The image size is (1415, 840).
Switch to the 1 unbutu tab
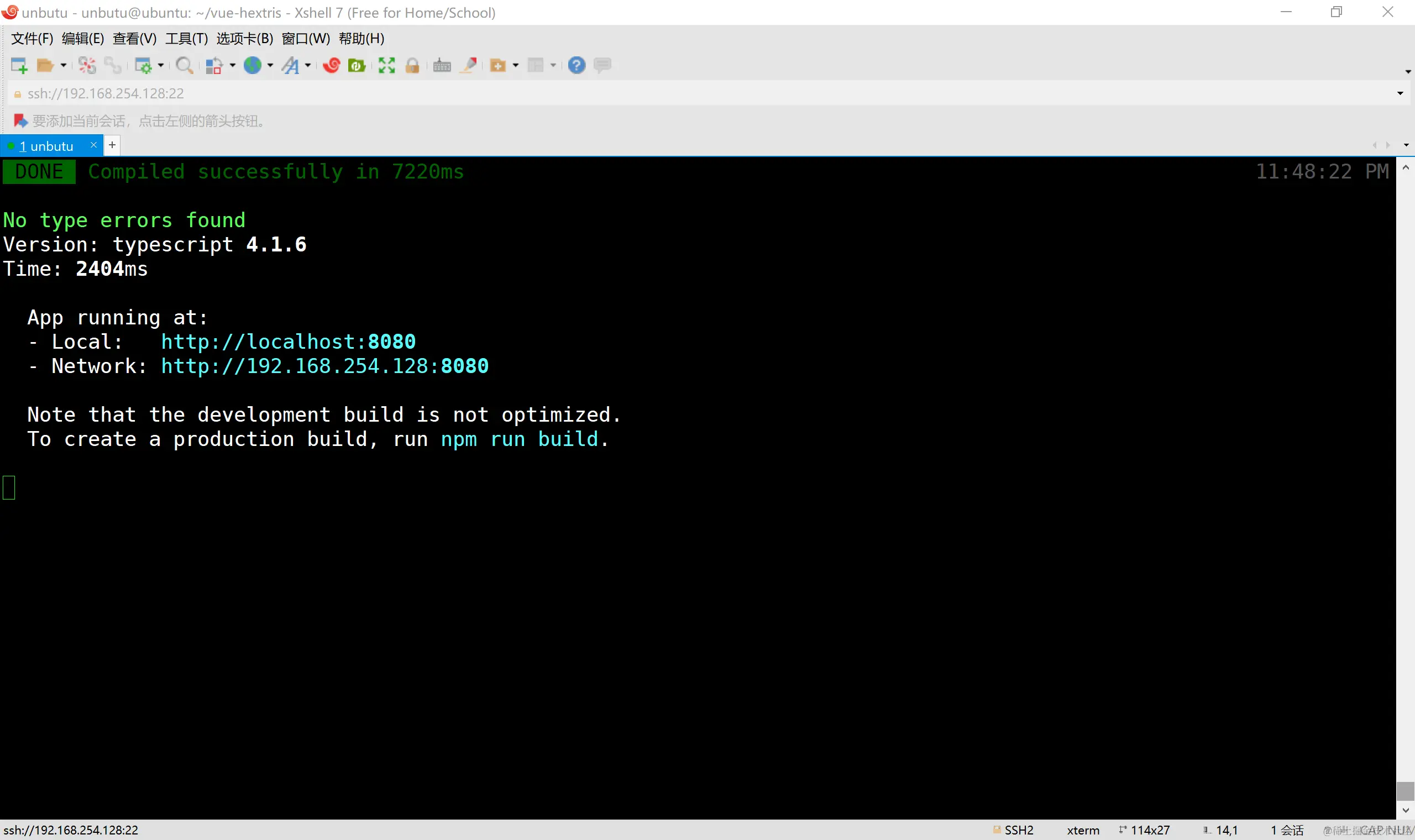[x=46, y=146]
